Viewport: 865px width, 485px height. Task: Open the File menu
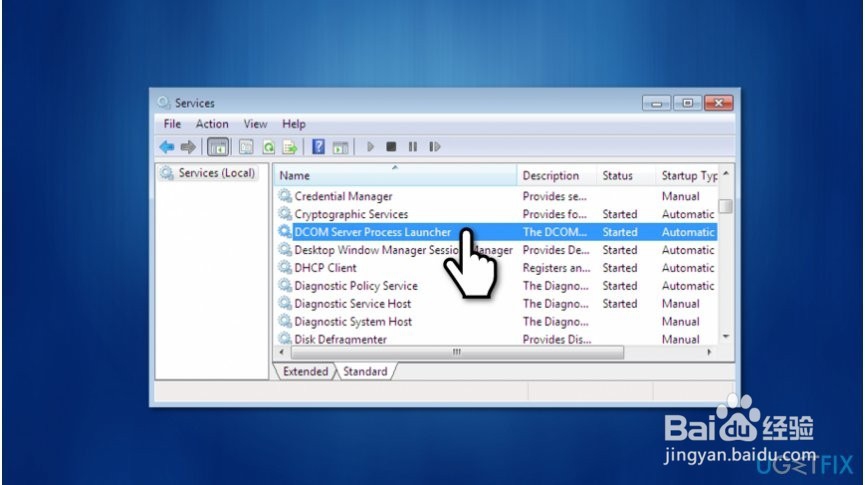(x=172, y=124)
